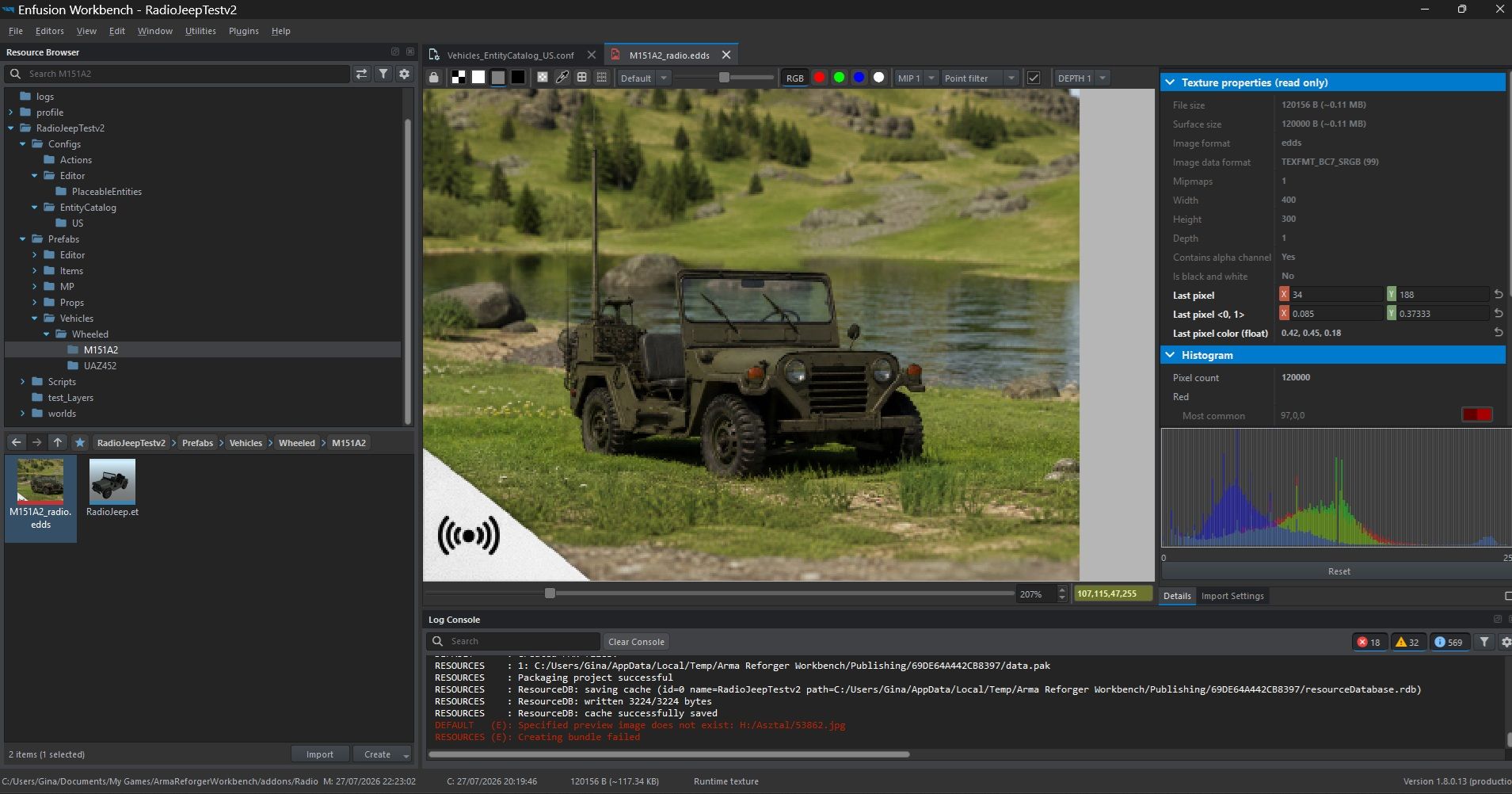Go up one folder level
Viewport: 1512px width, 794px height.
point(57,442)
